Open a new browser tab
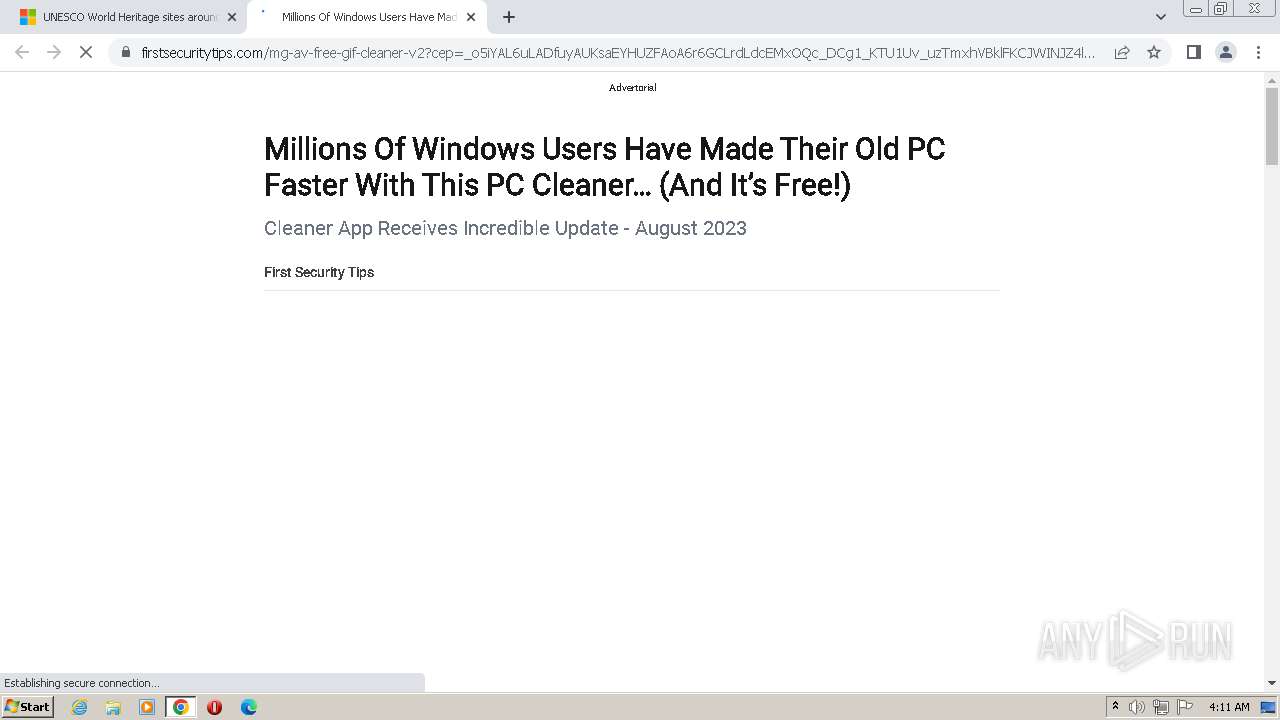 [508, 17]
